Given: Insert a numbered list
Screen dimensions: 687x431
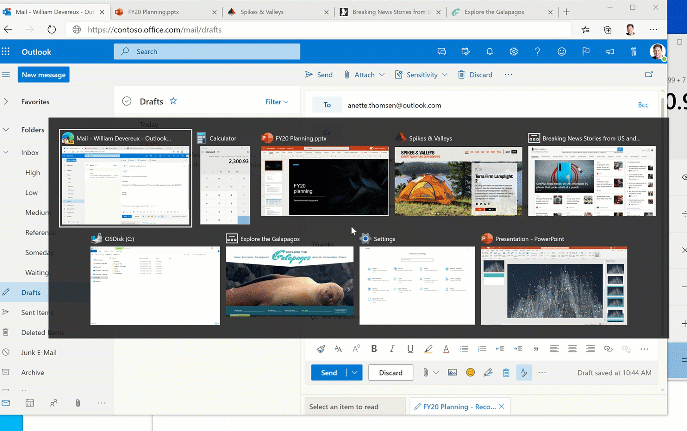Looking at the screenshot, I should coord(482,349).
